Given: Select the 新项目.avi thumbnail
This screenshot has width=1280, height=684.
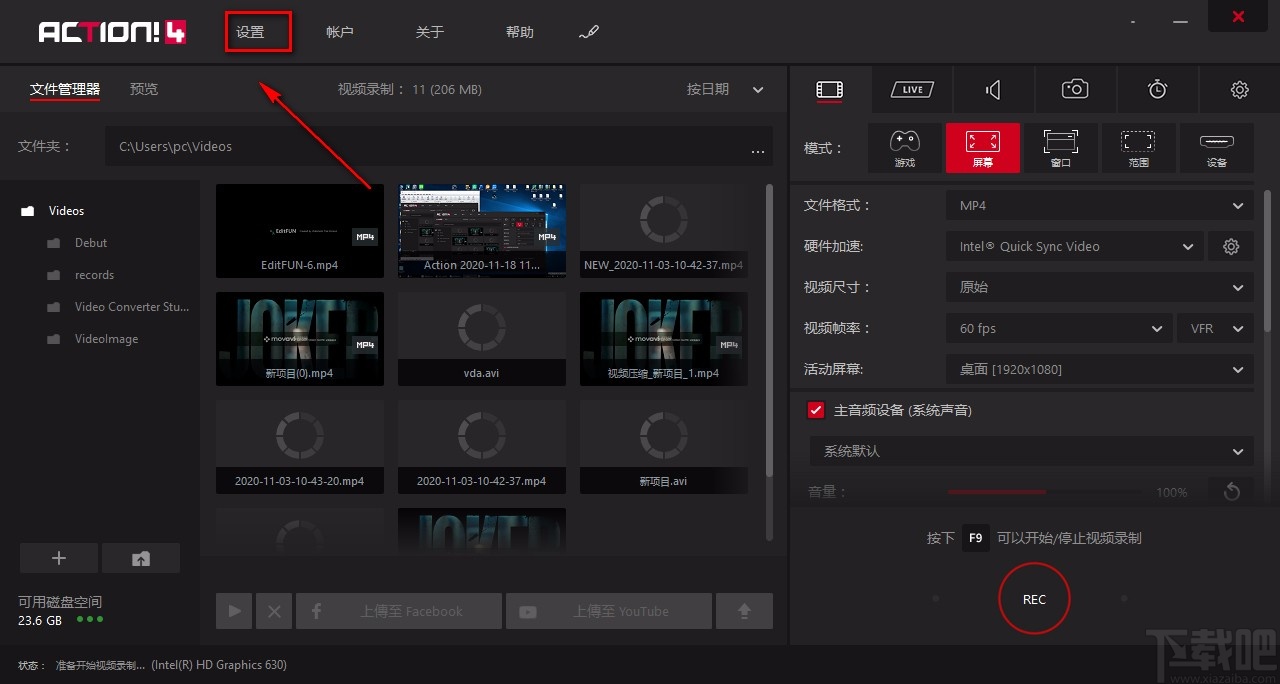Looking at the screenshot, I should (x=664, y=447).
